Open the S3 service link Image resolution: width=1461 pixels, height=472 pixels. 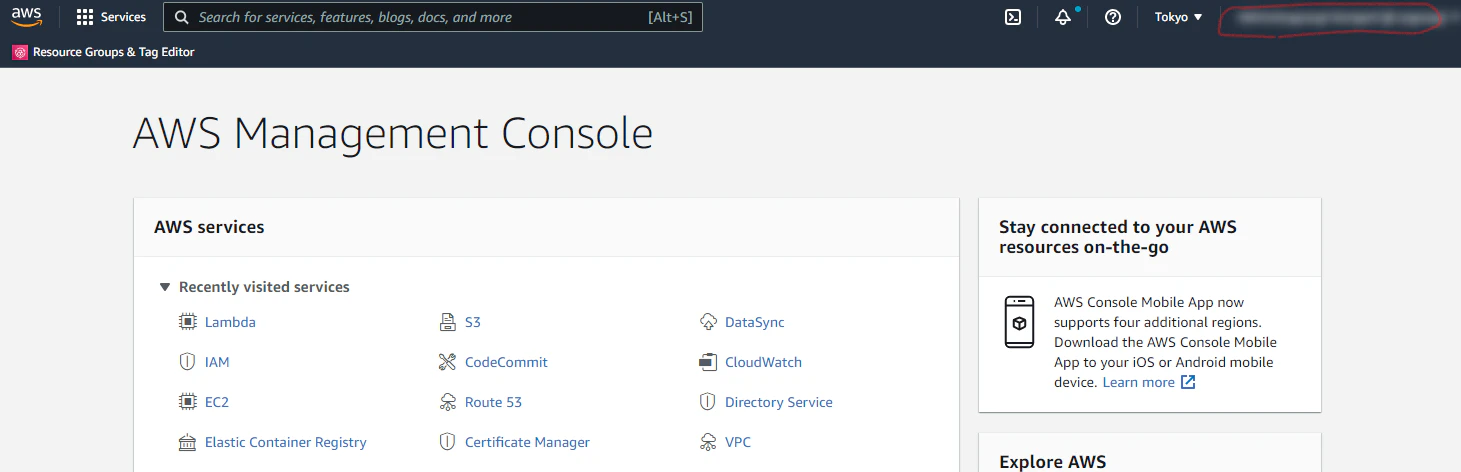(473, 322)
